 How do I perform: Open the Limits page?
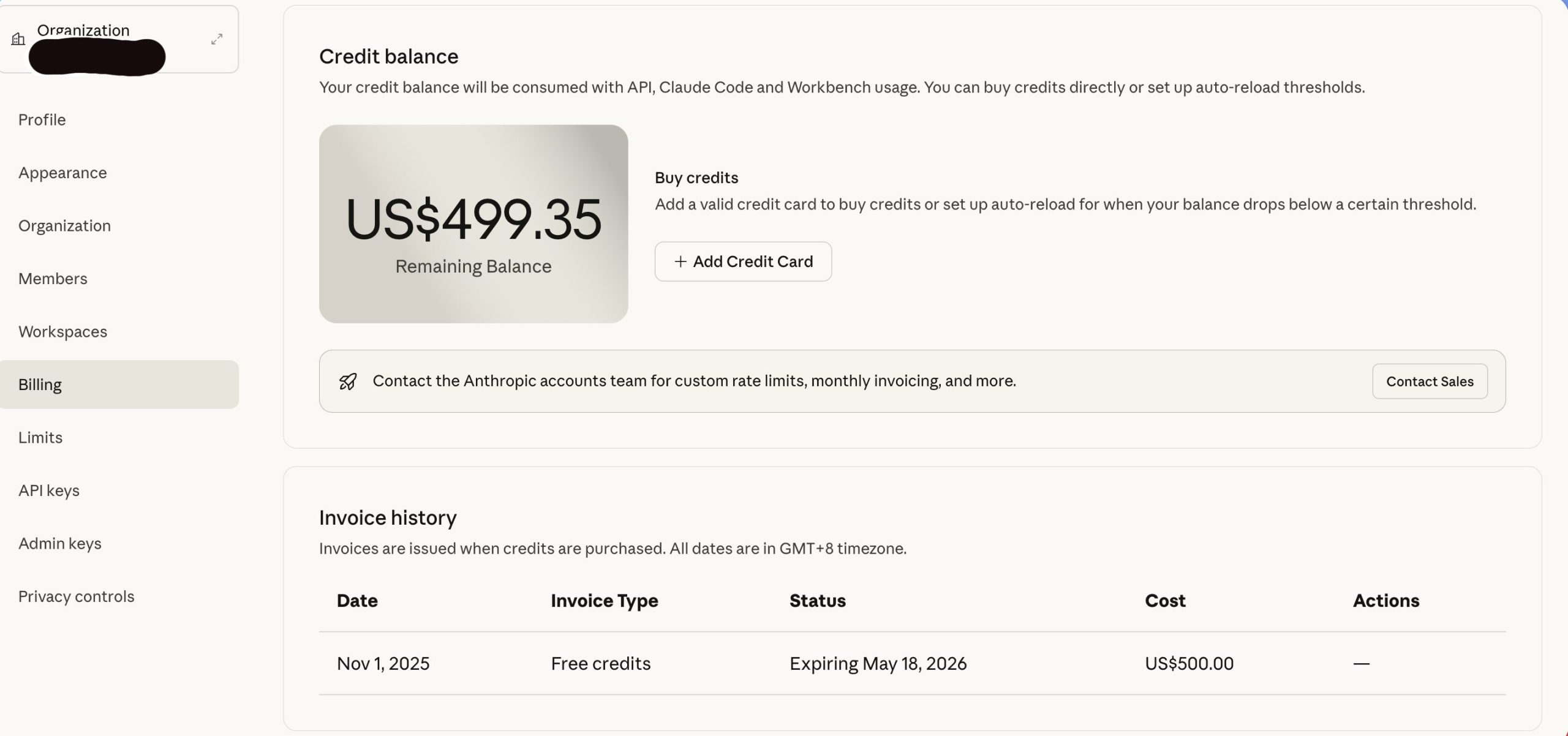click(40, 437)
